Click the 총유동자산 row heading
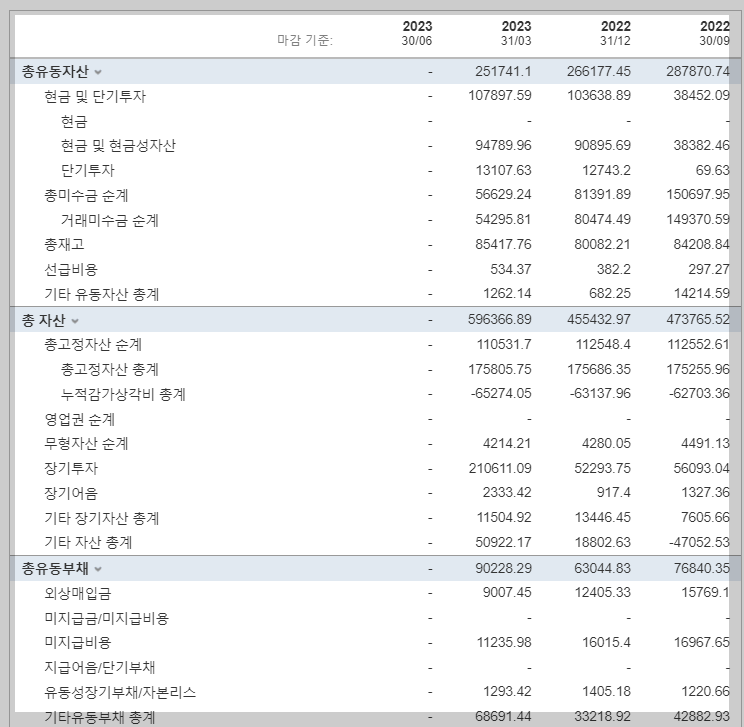This screenshot has width=744, height=727. point(55,72)
